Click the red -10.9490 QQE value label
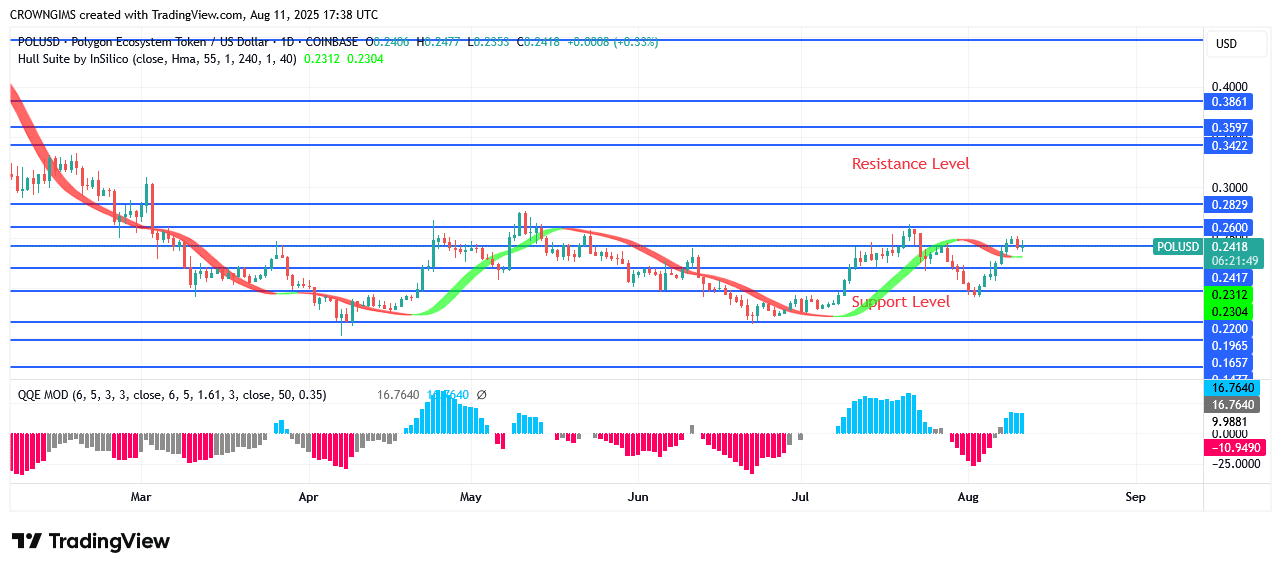 click(x=1233, y=447)
